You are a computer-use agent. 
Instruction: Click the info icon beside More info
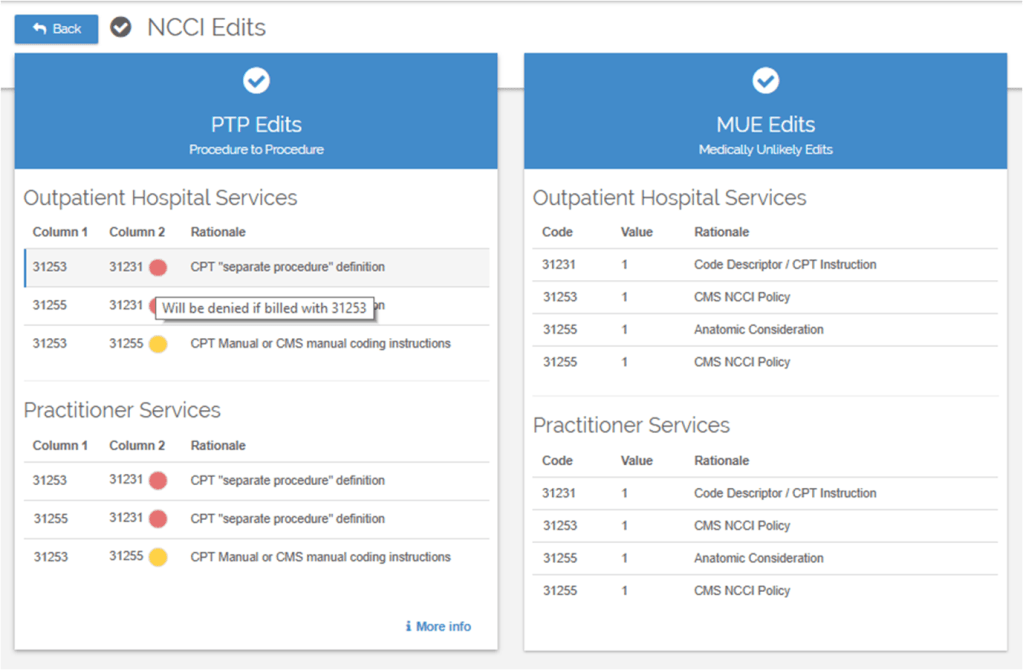[x=408, y=627]
